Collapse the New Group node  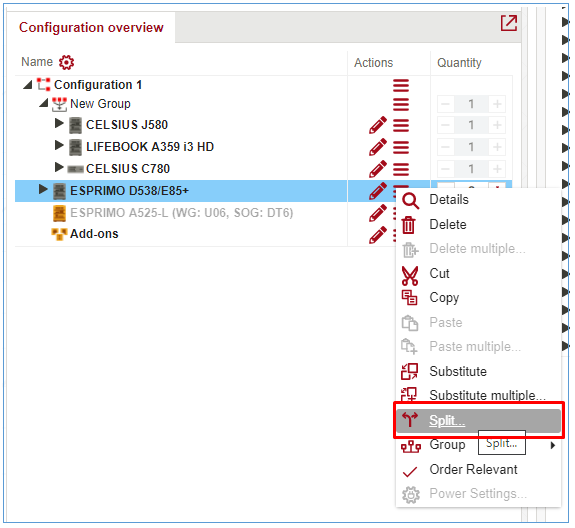click(x=44, y=103)
